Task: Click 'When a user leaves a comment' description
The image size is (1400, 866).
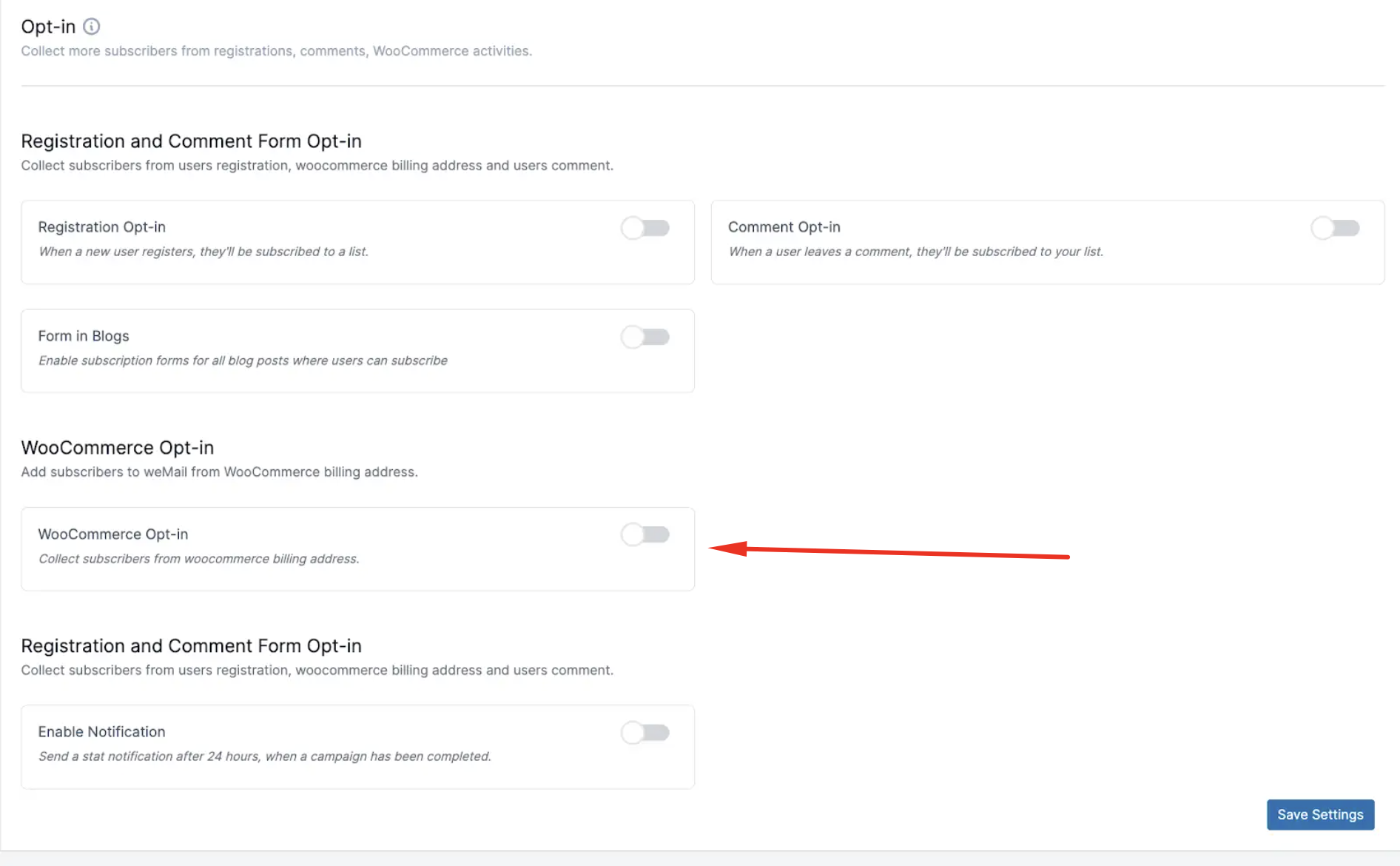Action: click(915, 252)
